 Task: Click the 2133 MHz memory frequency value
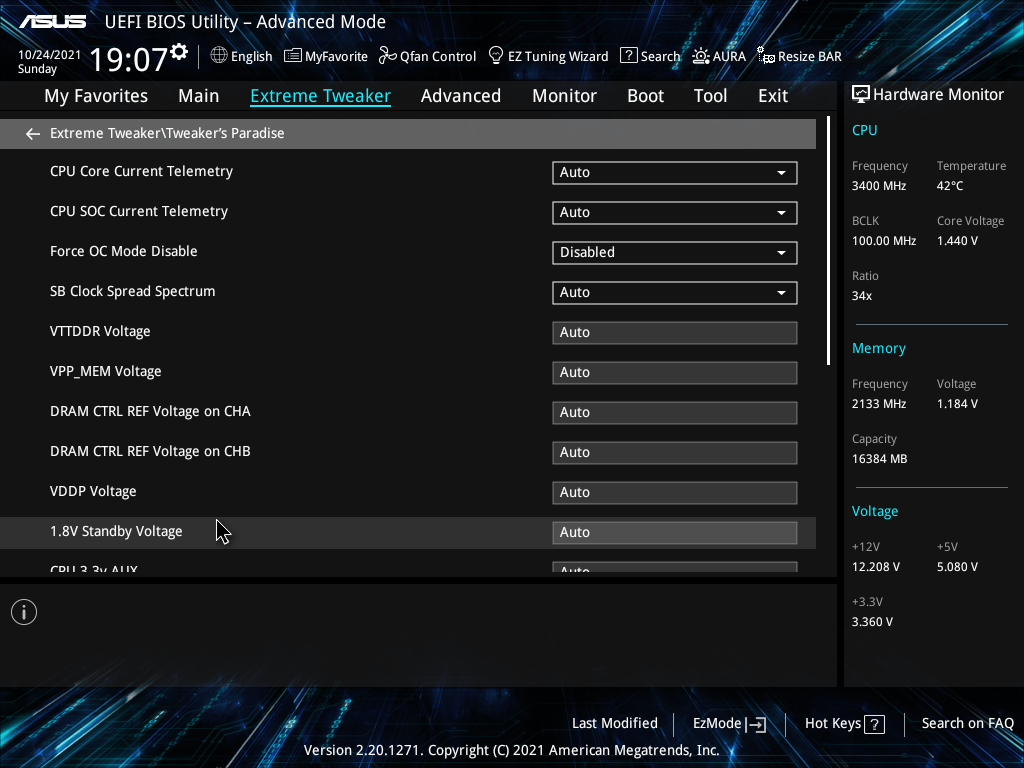[x=879, y=404]
